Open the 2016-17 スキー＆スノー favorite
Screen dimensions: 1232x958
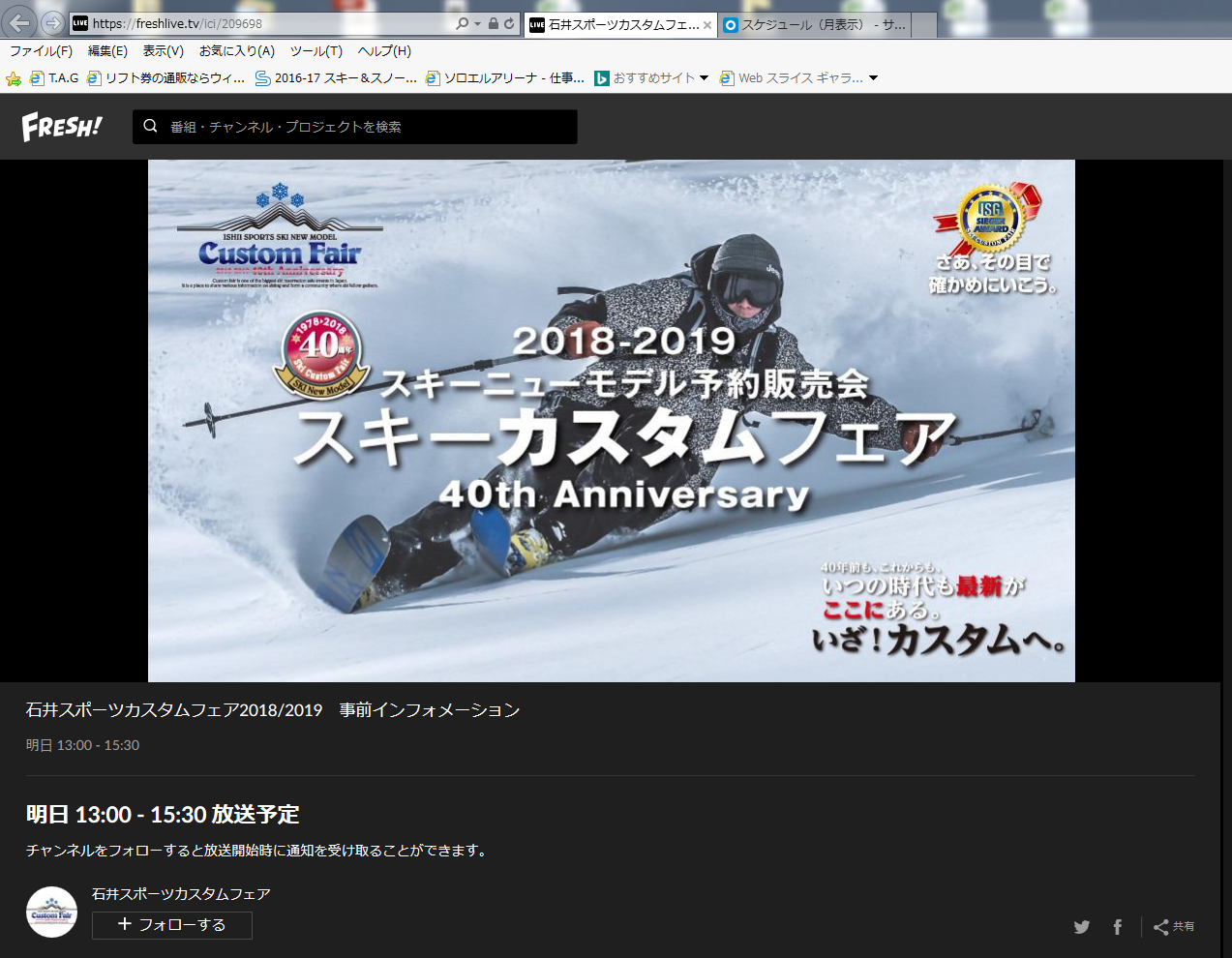click(336, 78)
